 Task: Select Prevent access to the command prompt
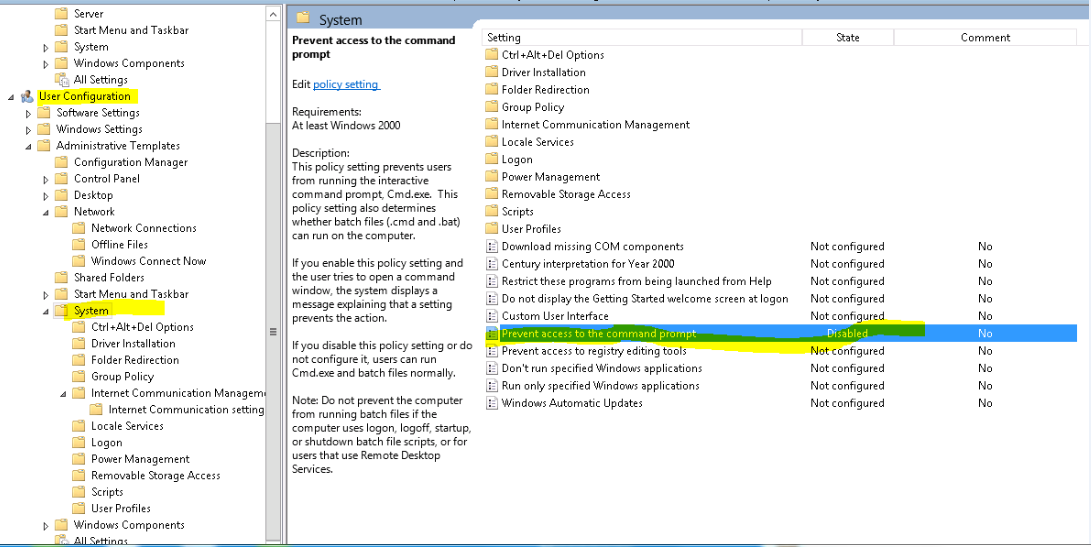pos(598,333)
